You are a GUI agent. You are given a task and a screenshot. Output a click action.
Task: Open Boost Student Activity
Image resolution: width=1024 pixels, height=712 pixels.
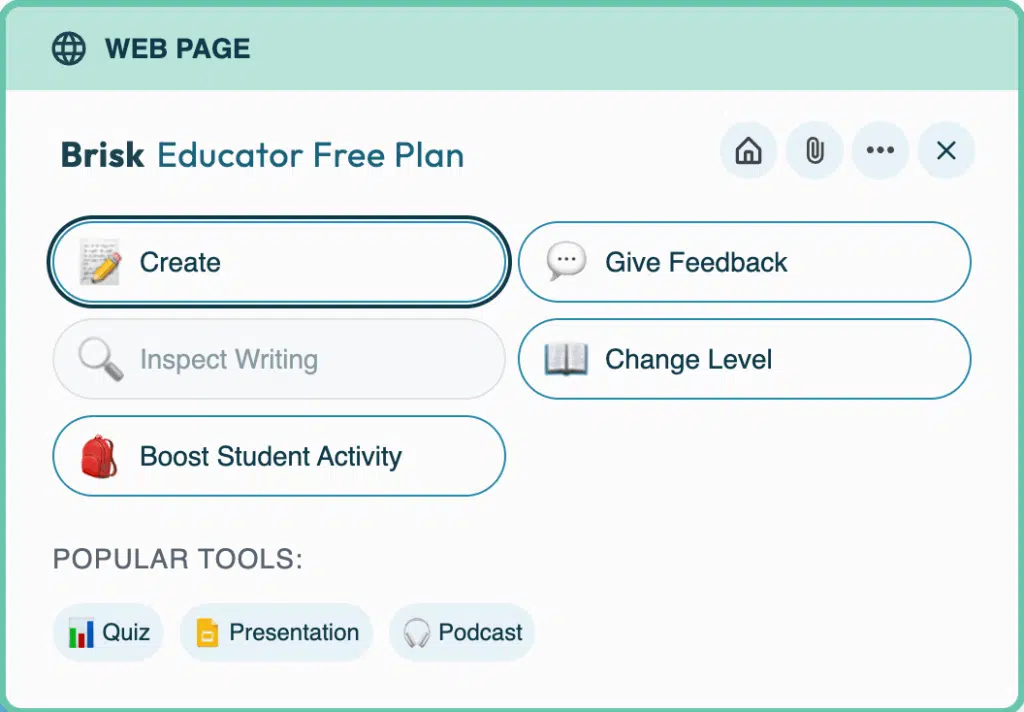(x=279, y=456)
